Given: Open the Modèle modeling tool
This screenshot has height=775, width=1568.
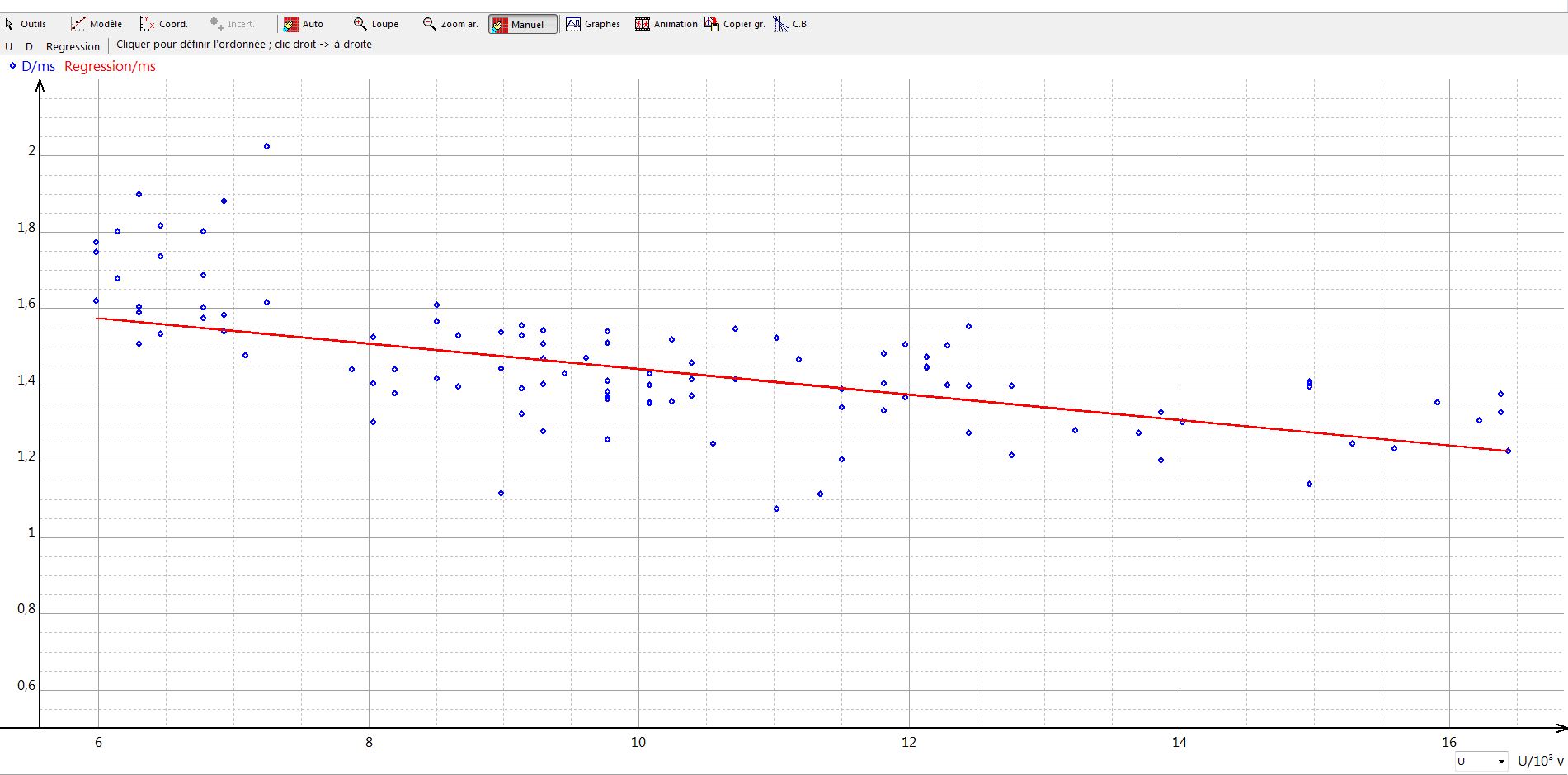Looking at the screenshot, I should [97, 24].
